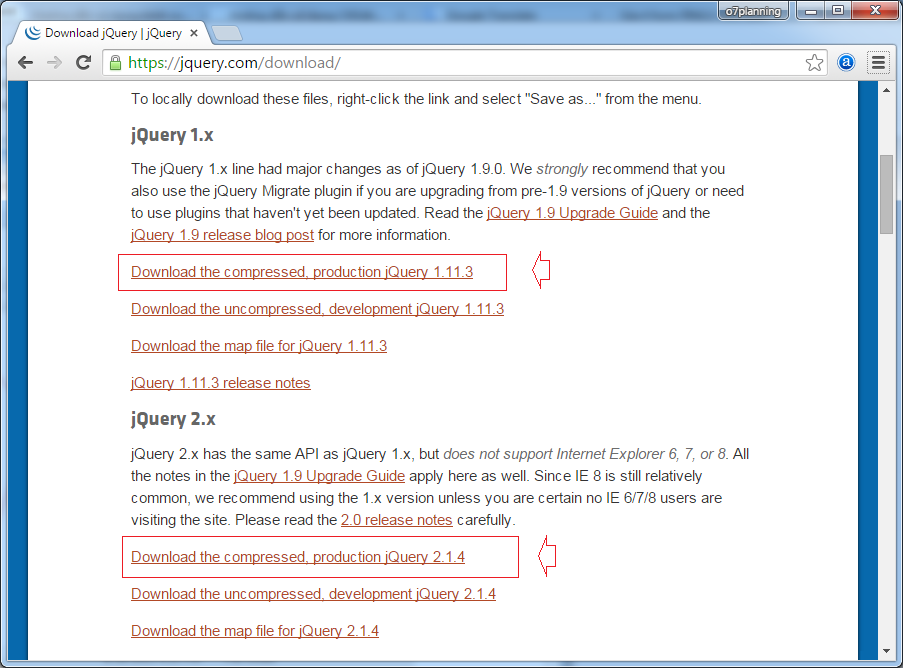Image resolution: width=903 pixels, height=668 pixels.
Task: Download the map file for jQuery 1.11.3
Action: tap(259, 346)
